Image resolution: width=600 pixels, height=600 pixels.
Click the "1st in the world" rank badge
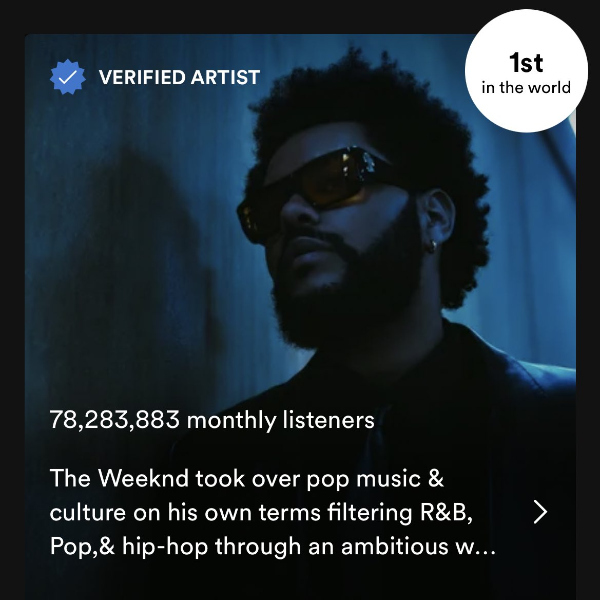[526, 71]
